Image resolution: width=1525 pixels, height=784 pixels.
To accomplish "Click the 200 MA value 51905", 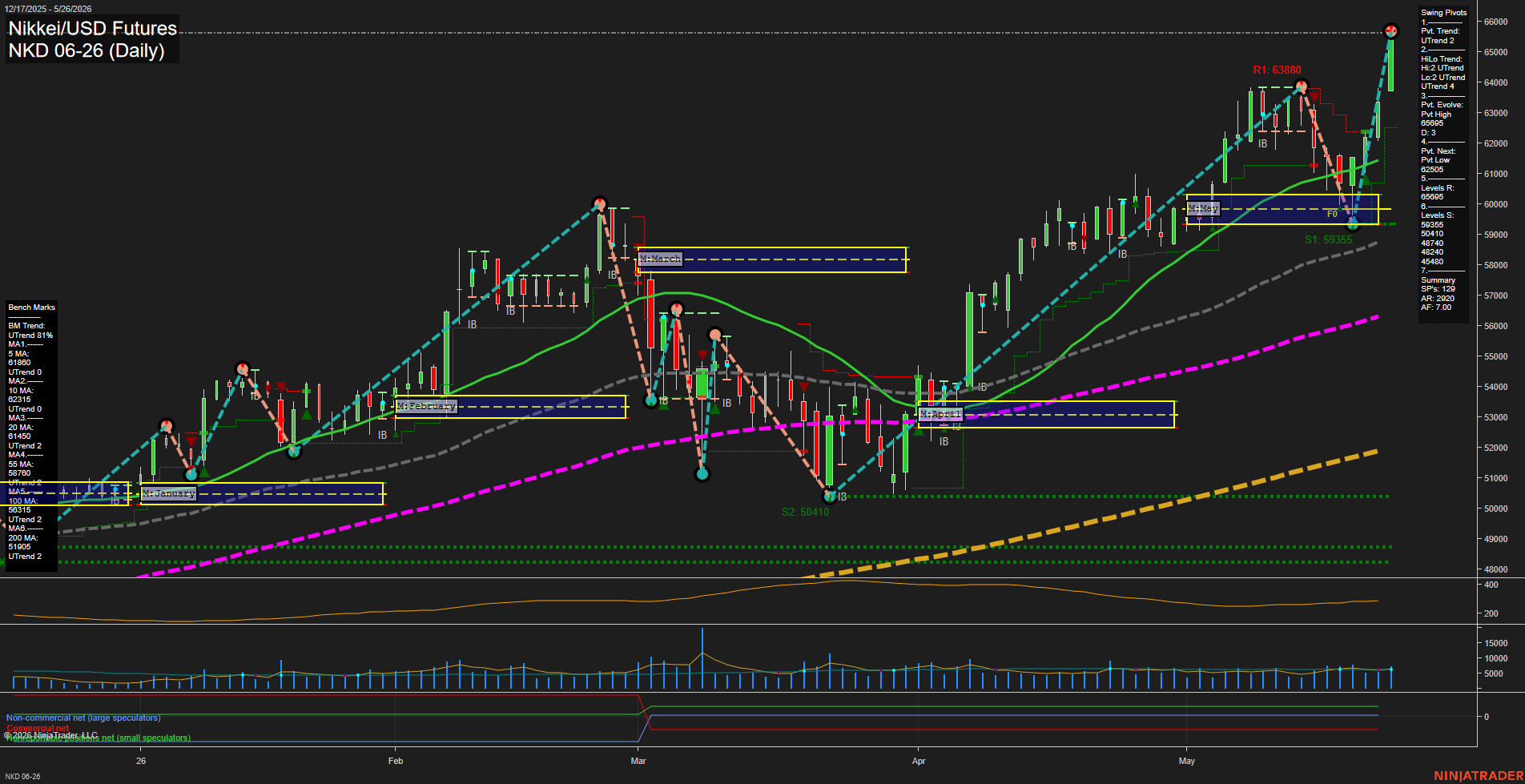I will coord(19,547).
